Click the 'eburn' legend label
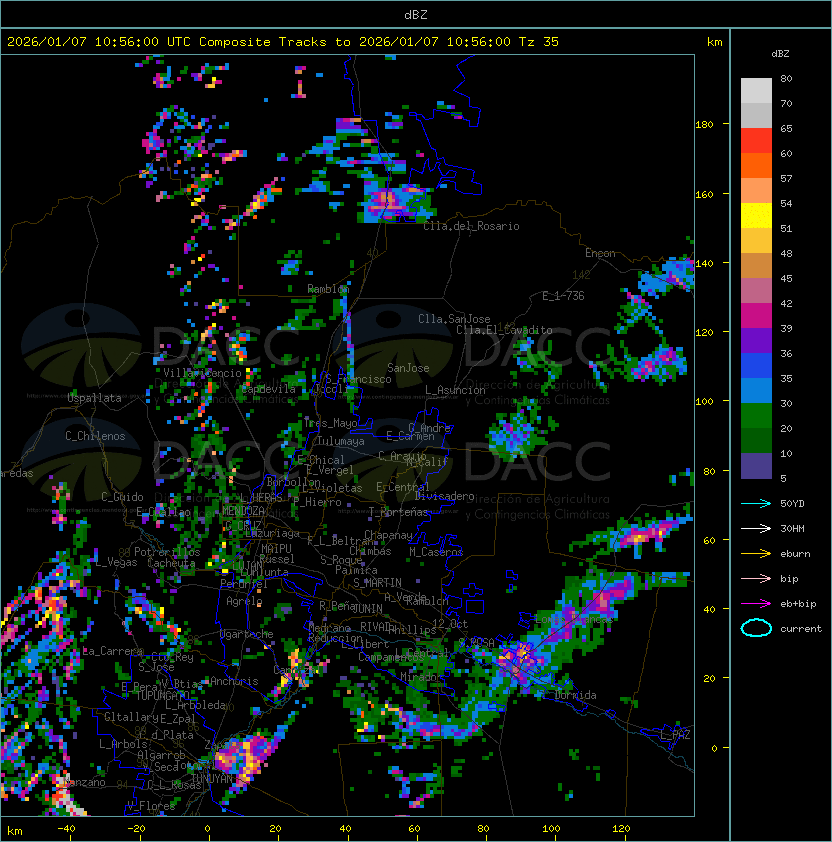 pos(795,554)
